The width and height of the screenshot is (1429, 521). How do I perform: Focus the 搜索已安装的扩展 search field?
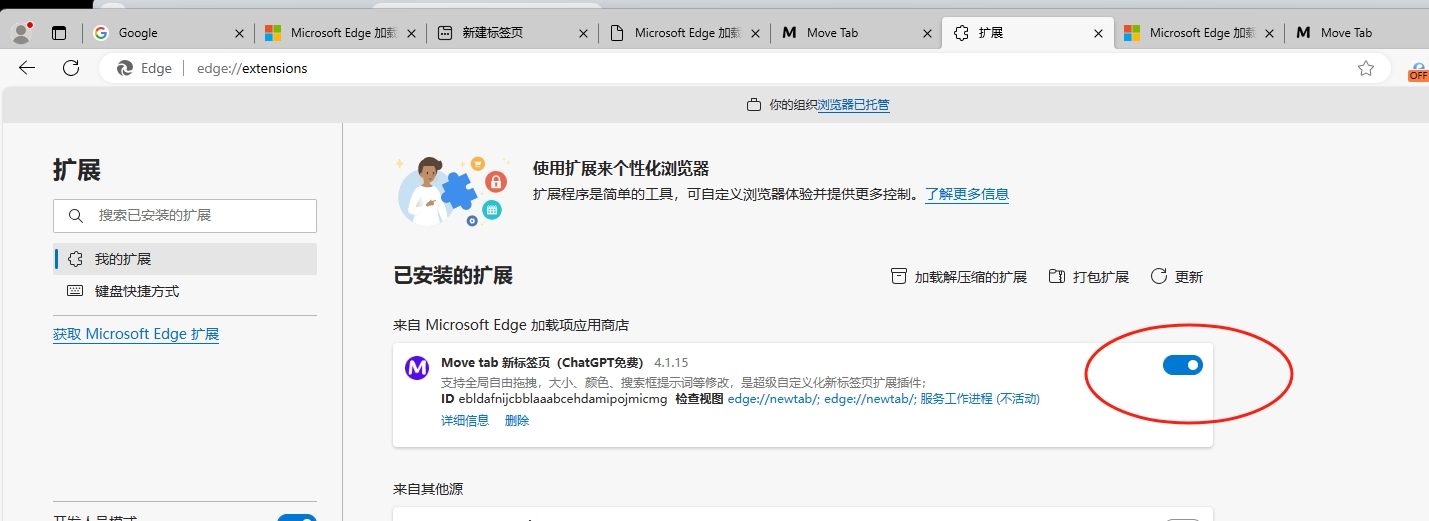point(185,216)
